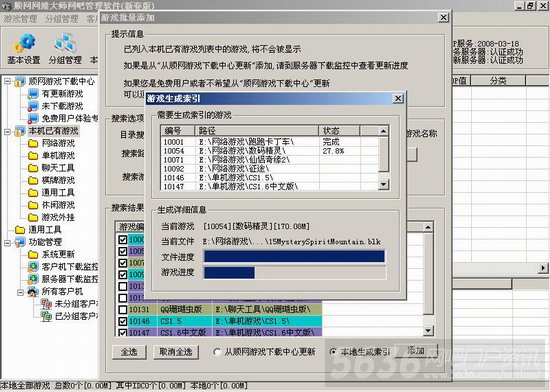Click 状态 column header

tap(339, 131)
